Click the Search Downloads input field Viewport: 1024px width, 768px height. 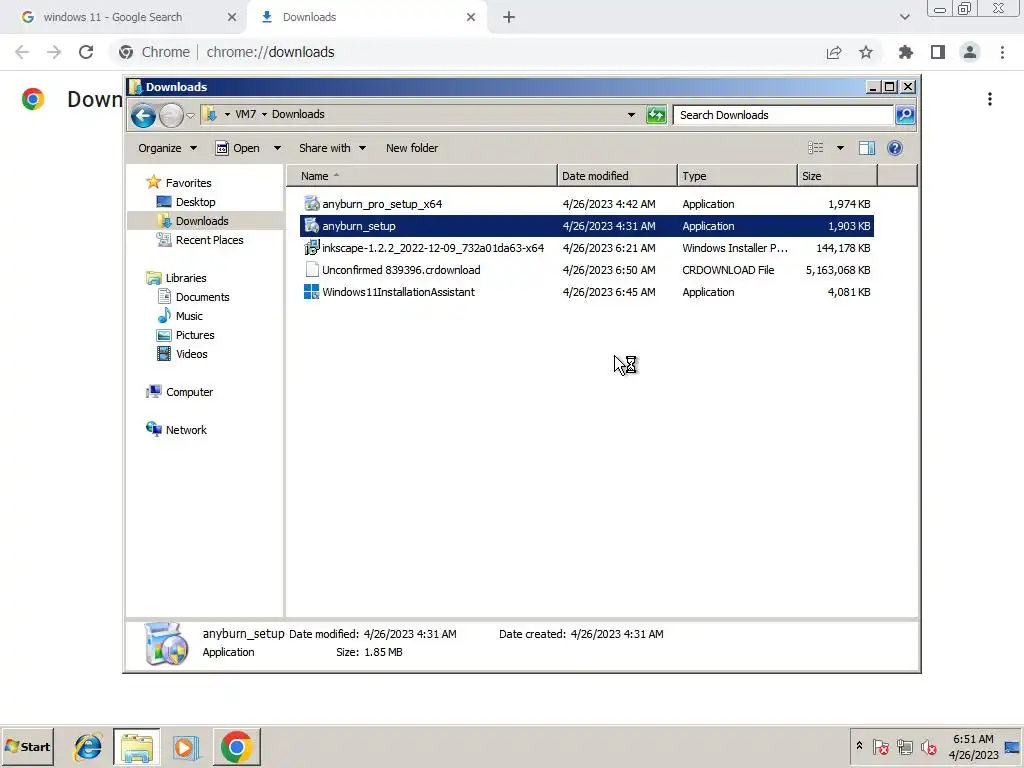point(784,115)
